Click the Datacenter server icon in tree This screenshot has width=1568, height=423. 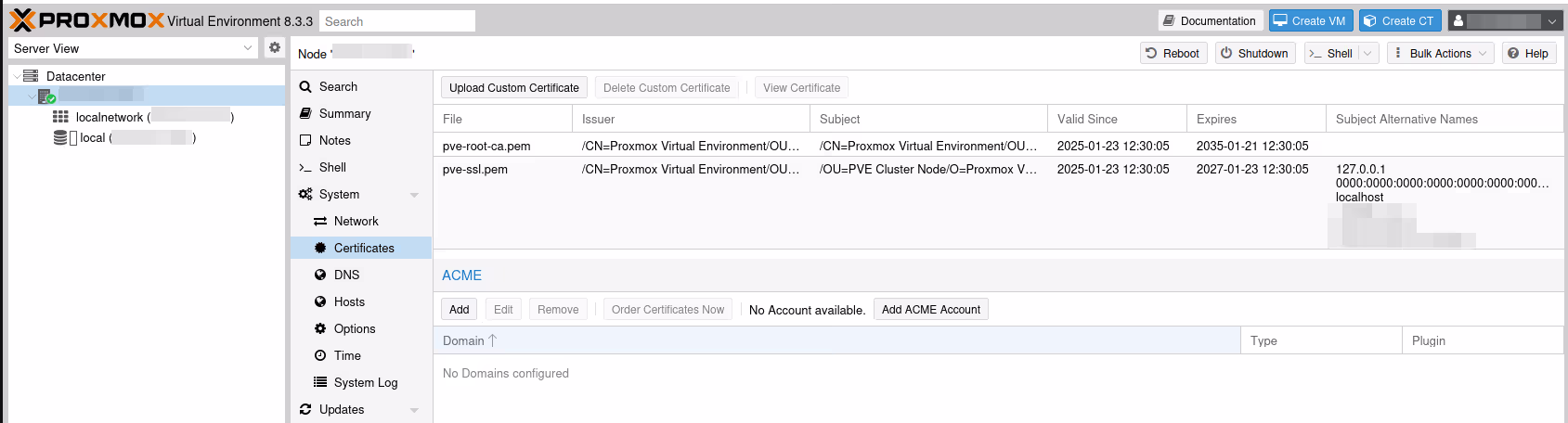coord(31,76)
